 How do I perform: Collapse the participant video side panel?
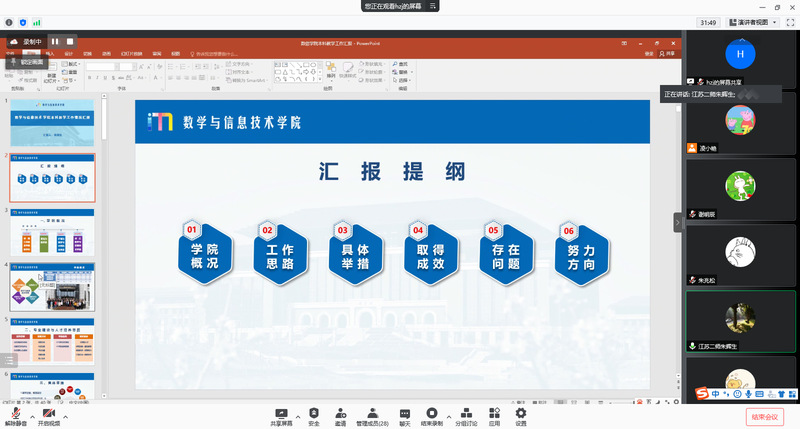pyautogui.click(x=677, y=223)
